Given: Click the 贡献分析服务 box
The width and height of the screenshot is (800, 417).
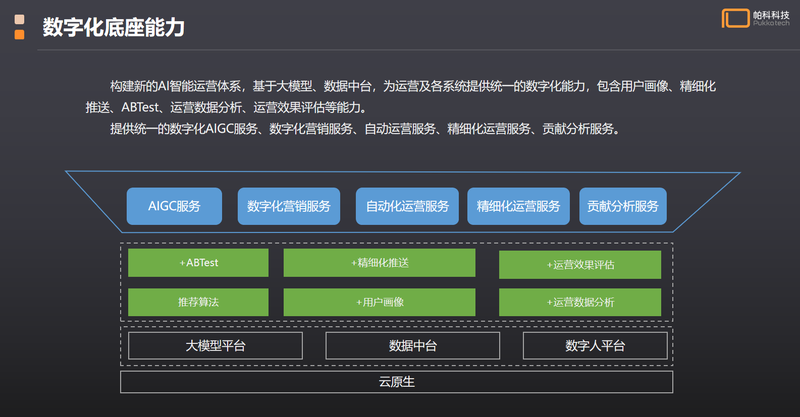Looking at the screenshot, I should tap(623, 206).
